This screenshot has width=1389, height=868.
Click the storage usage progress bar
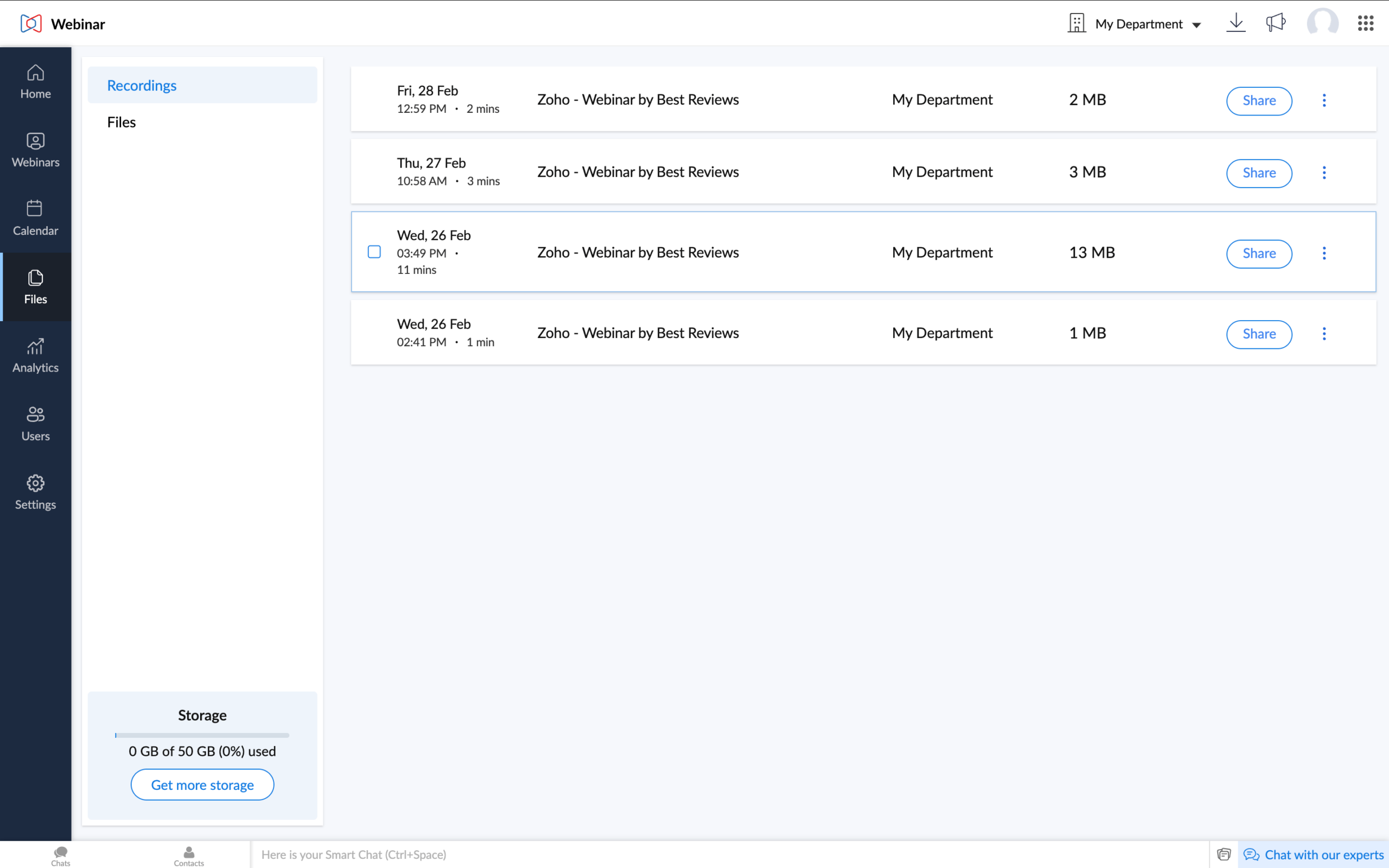click(202, 735)
